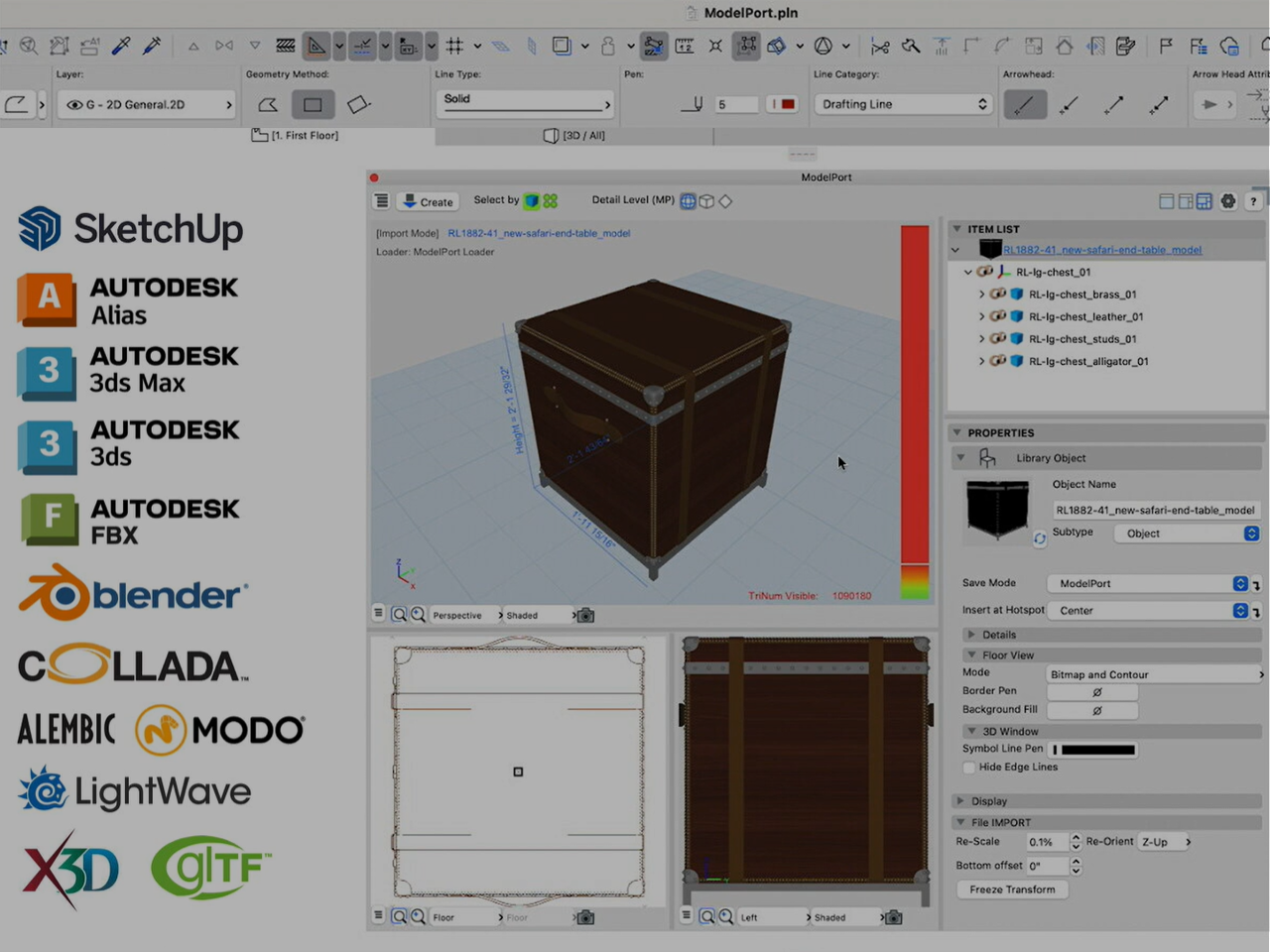Click the Freeze Transform button
1270x952 pixels.
[x=1012, y=890]
